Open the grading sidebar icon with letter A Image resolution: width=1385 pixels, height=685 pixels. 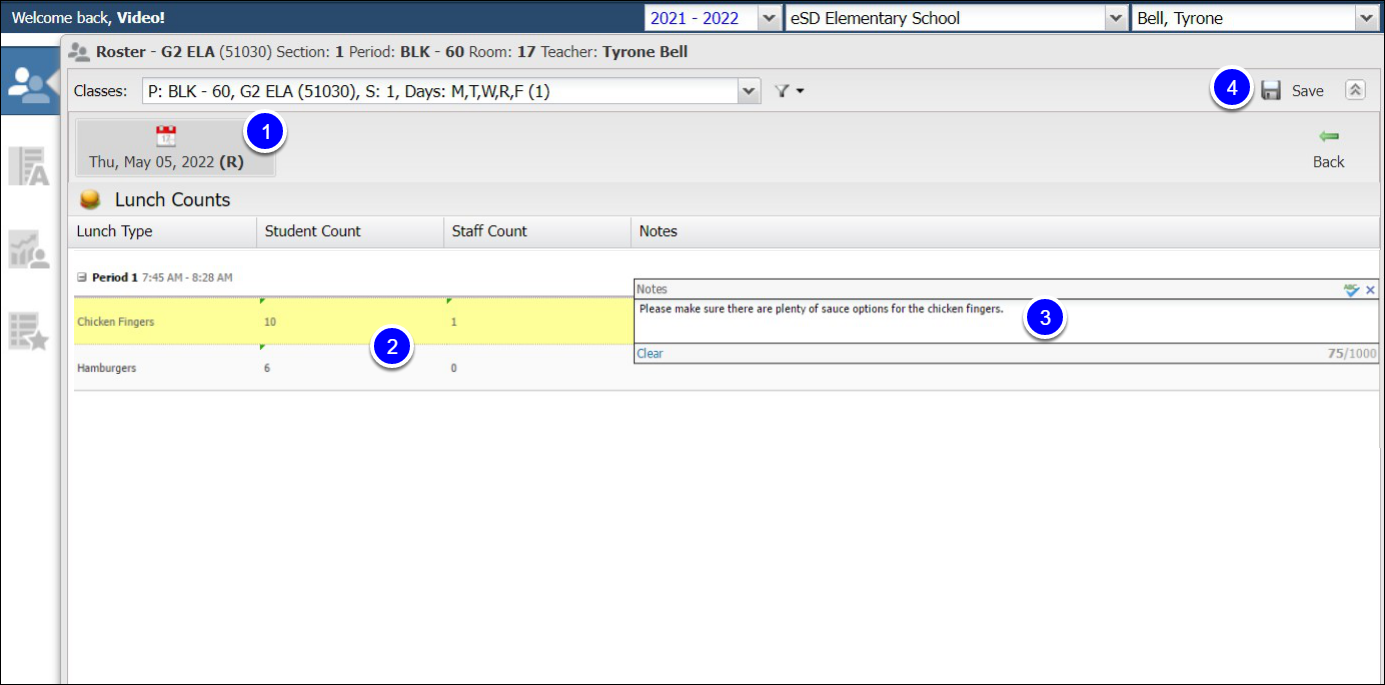pos(29,165)
